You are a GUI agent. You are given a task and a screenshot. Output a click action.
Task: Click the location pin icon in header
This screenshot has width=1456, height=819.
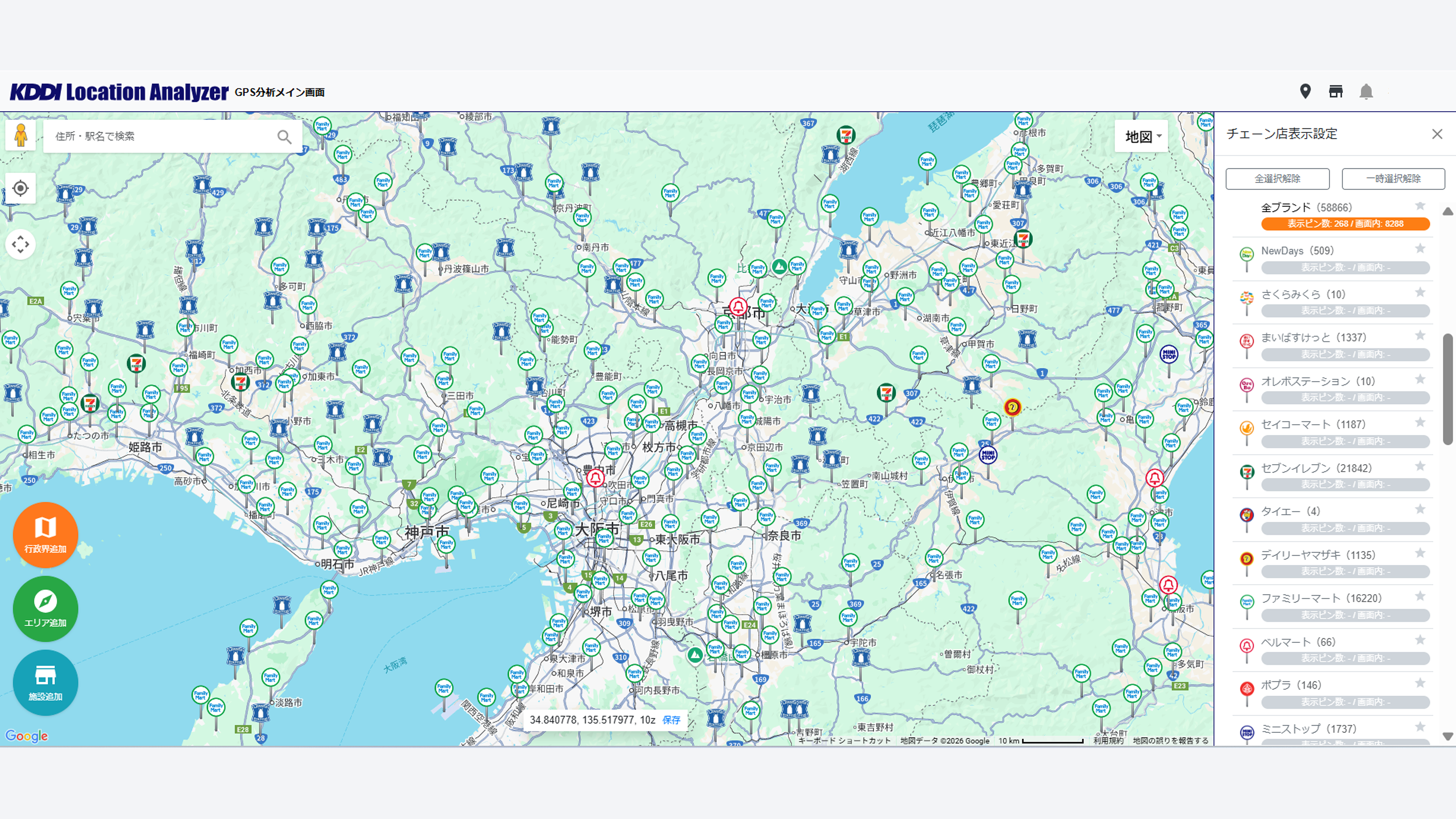pos(1305,91)
